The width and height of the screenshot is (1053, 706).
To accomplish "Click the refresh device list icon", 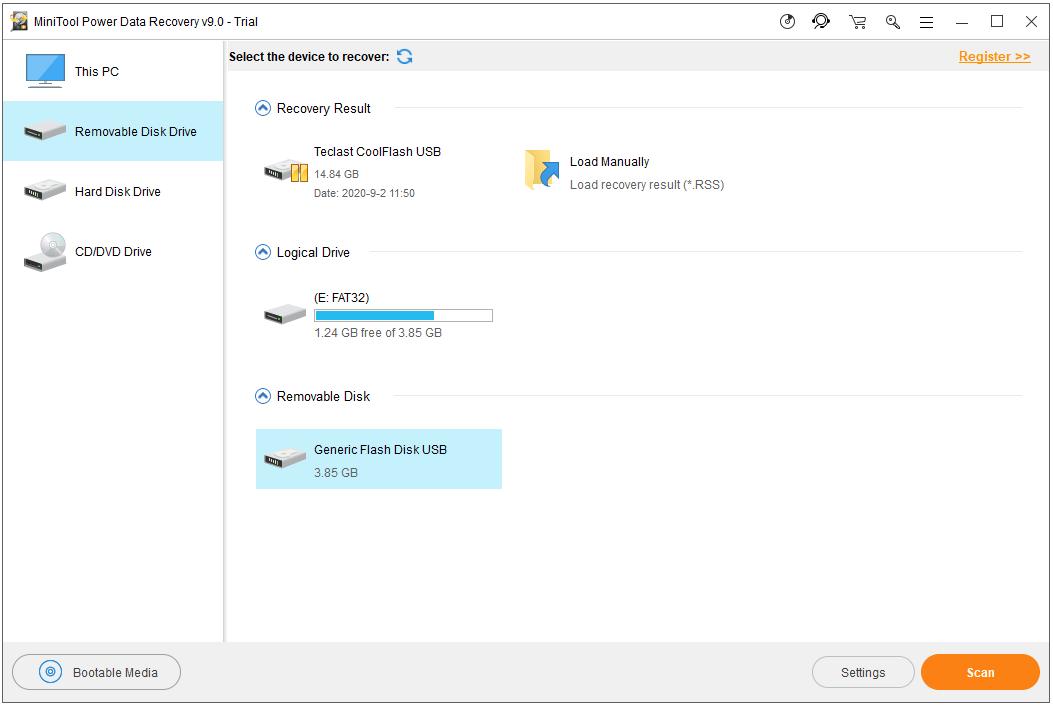I will pos(404,56).
